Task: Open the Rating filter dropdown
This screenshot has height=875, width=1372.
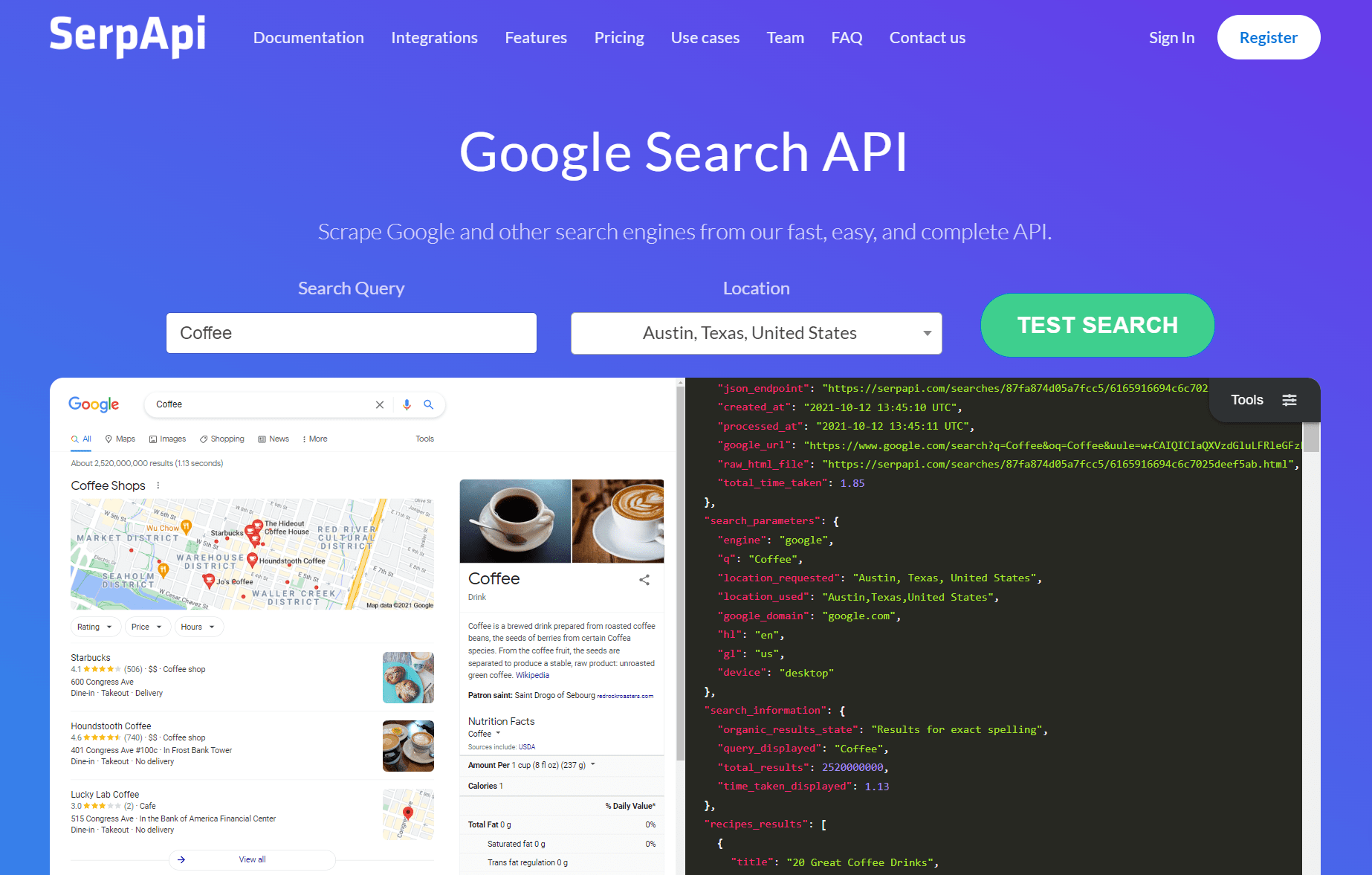Action: (94, 627)
